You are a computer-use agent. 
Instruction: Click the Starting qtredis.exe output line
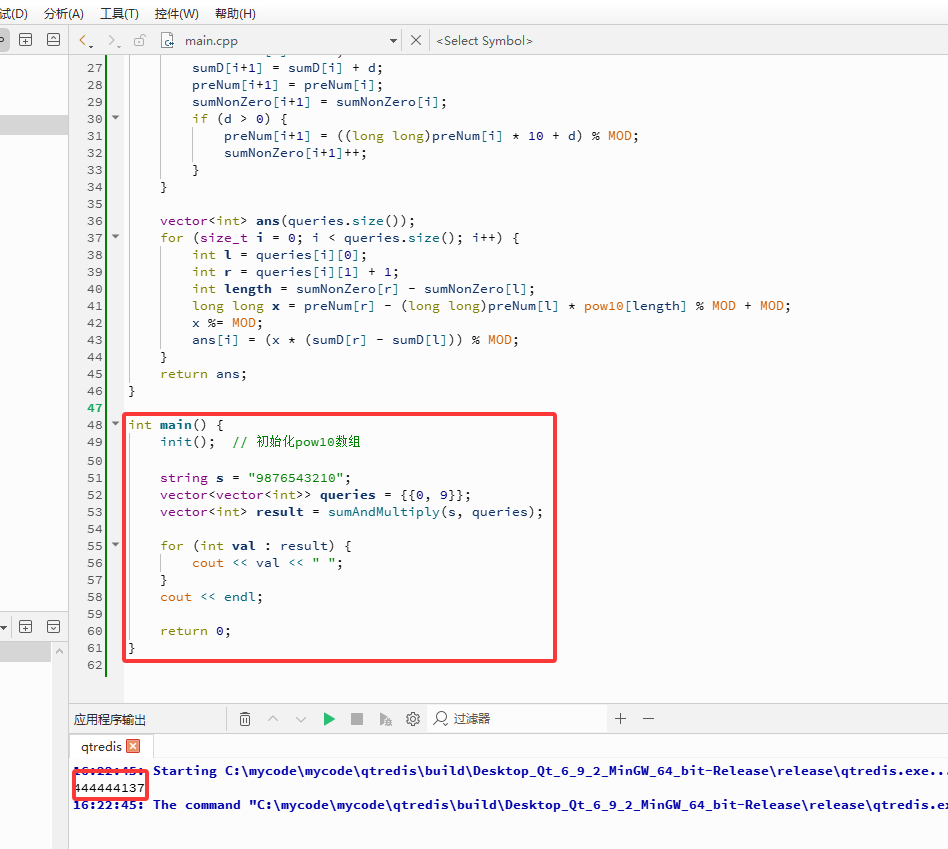510,771
